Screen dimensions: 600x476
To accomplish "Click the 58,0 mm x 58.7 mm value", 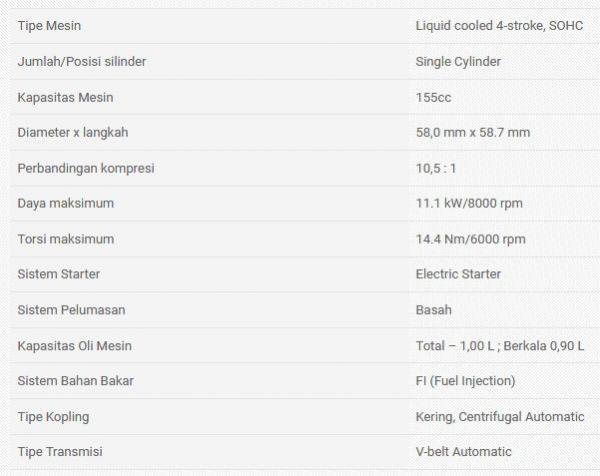I will 472,132.
